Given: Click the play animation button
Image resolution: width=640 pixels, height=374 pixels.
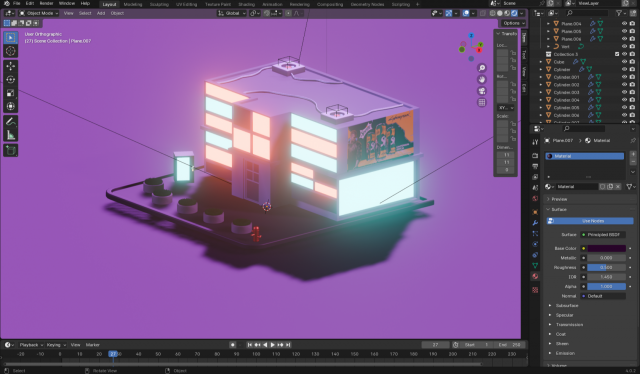Looking at the screenshot, I should (x=273, y=345).
